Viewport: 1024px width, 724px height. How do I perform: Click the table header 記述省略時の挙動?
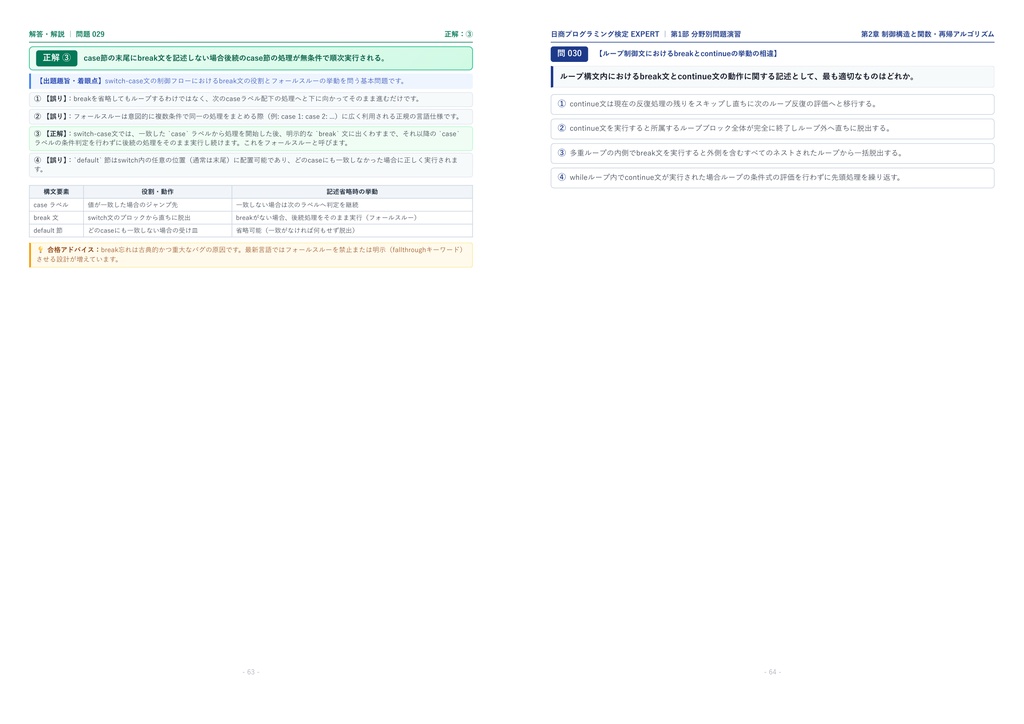(352, 192)
